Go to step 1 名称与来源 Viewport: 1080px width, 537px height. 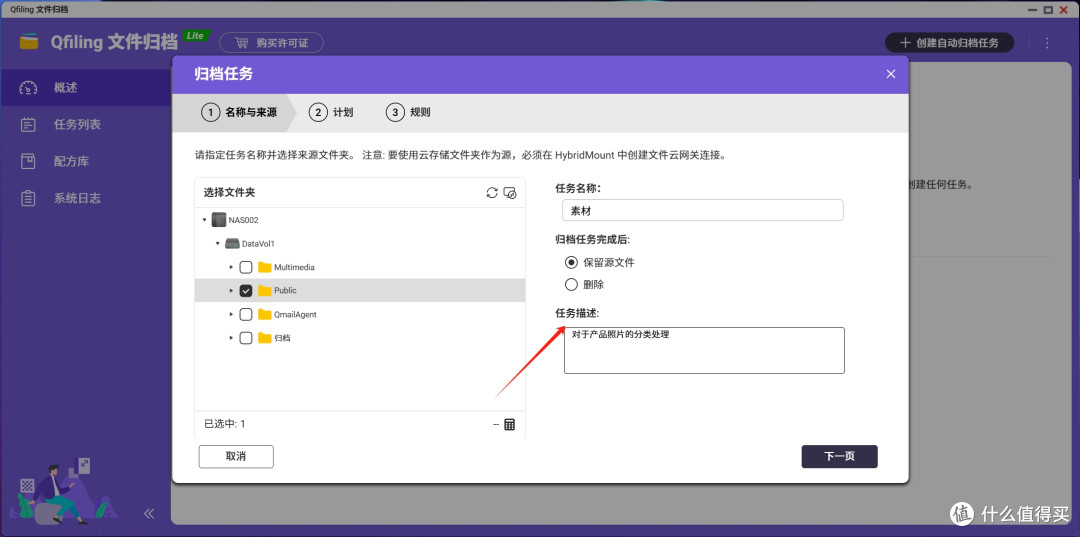(239, 113)
